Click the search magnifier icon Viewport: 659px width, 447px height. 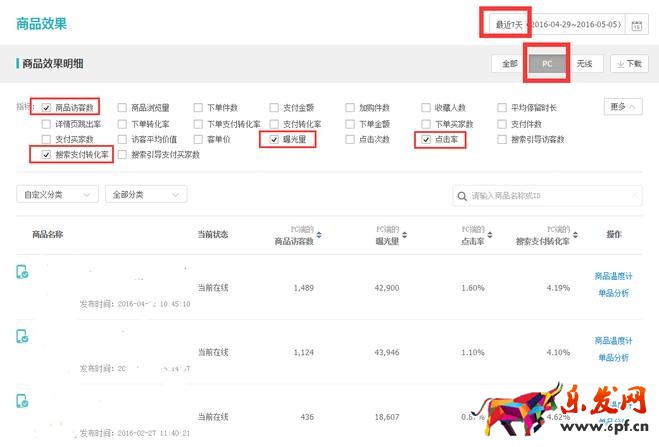[x=463, y=196]
